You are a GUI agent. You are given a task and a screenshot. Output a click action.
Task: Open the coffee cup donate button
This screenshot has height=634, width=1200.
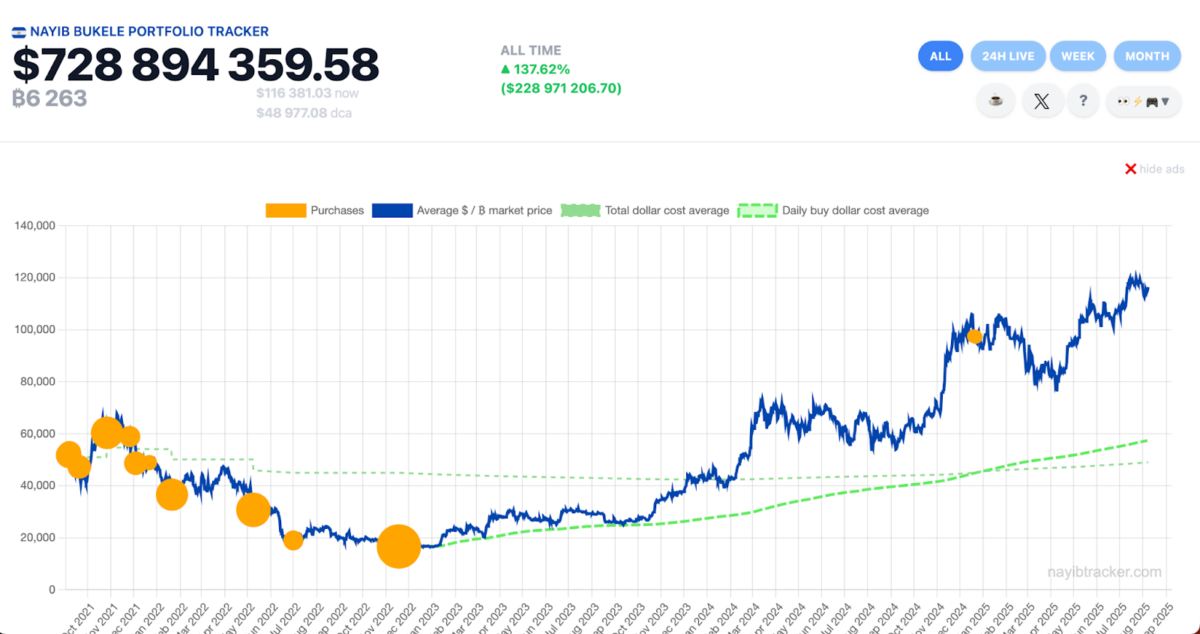pos(995,101)
